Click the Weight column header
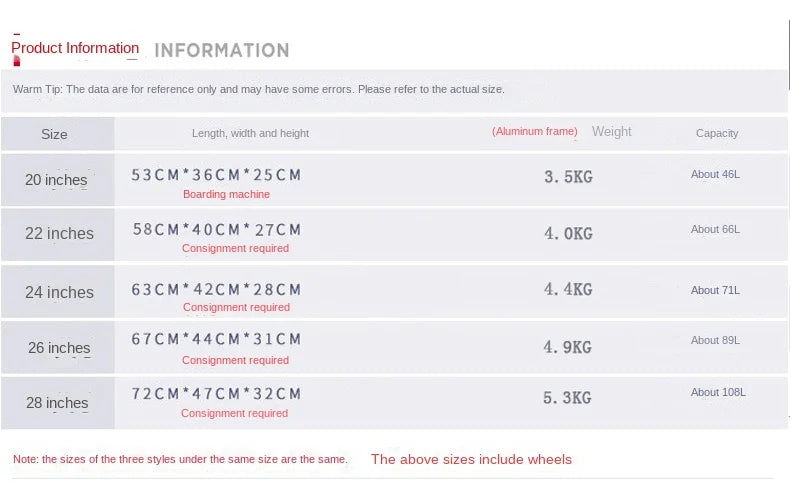The height and width of the screenshot is (483, 790). pos(611,131)
